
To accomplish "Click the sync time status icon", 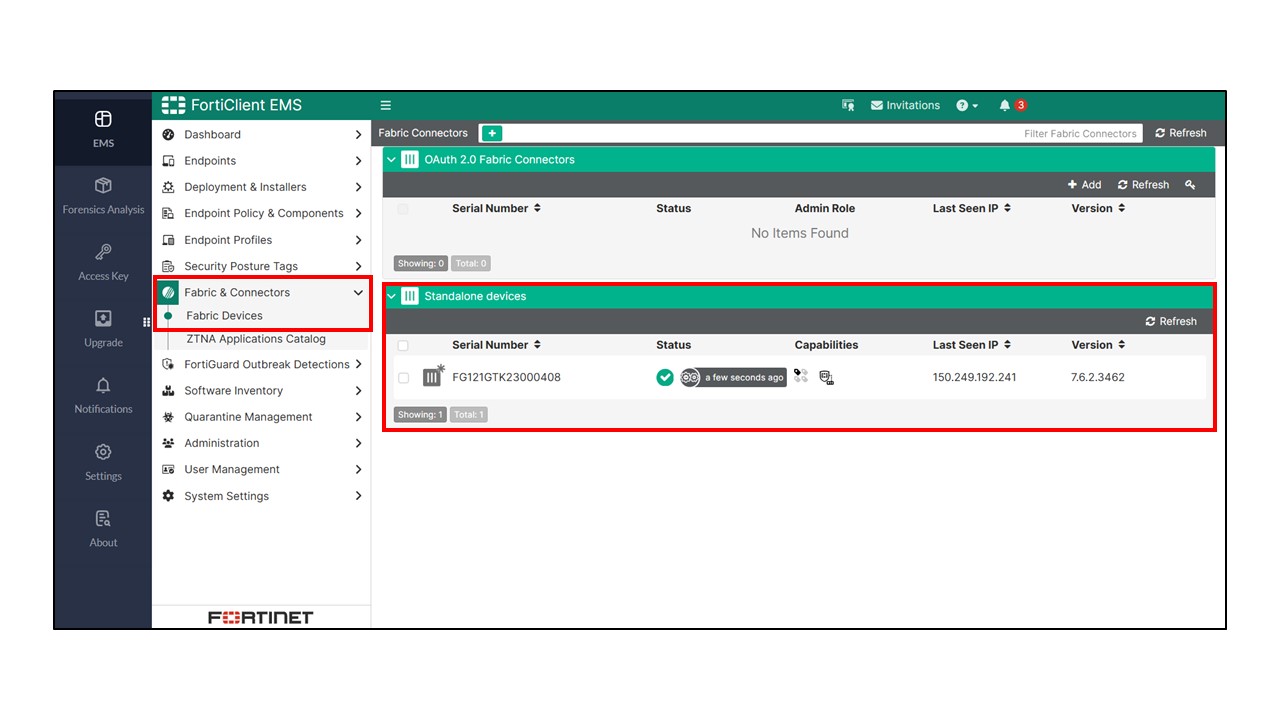I will 690,377.
